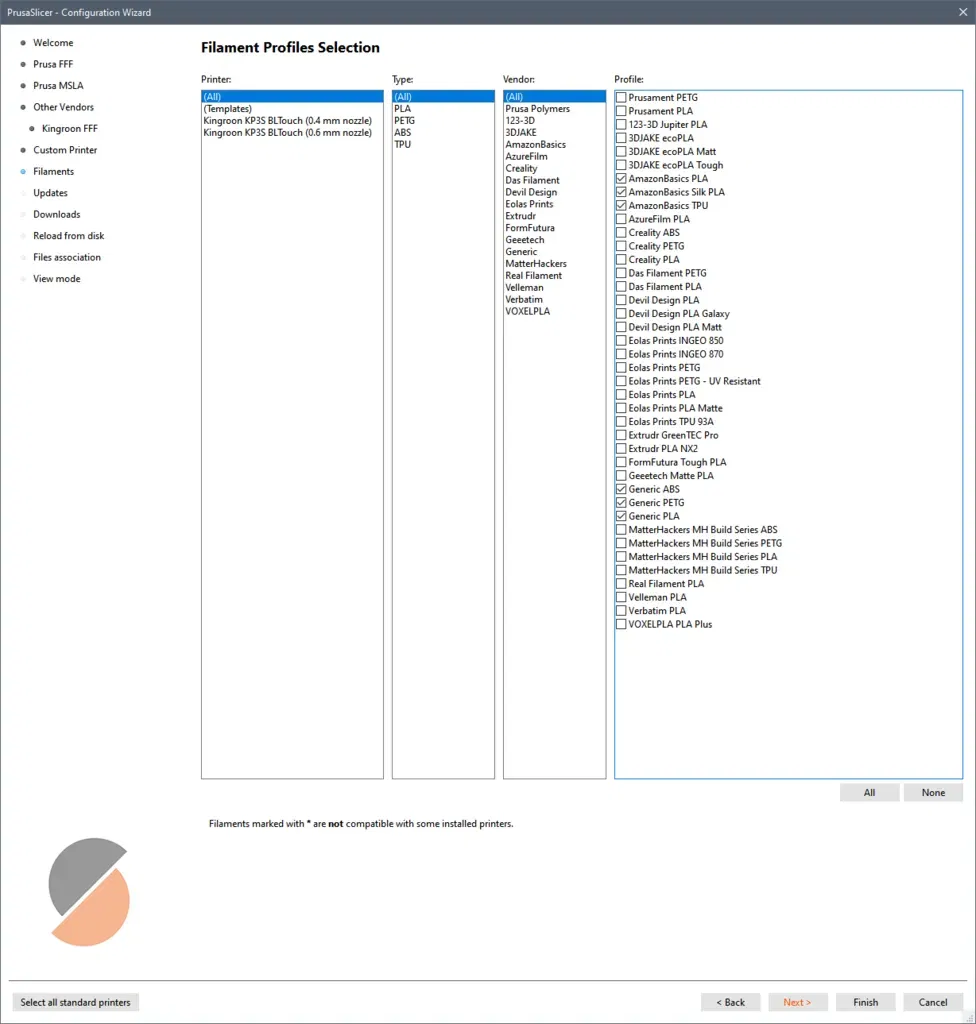Close the Configuration Wizard window
This screenshot has height=1024, width=976.
(x=963, y=12)
